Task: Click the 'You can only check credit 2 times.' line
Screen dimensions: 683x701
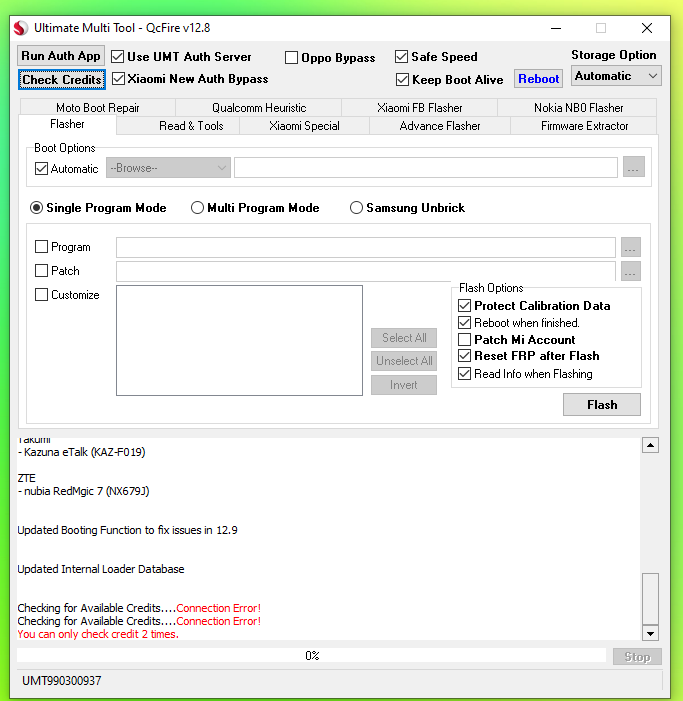Action: [x=98, y=634]
